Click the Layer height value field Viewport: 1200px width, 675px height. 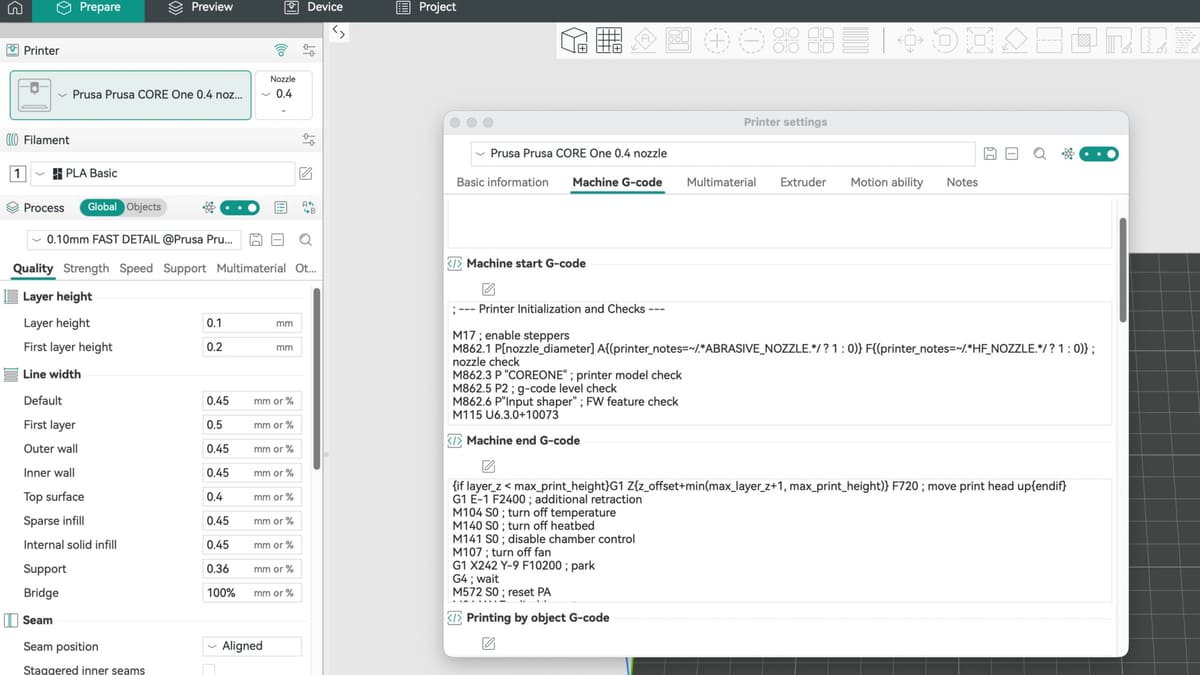(x=253, y=323)
